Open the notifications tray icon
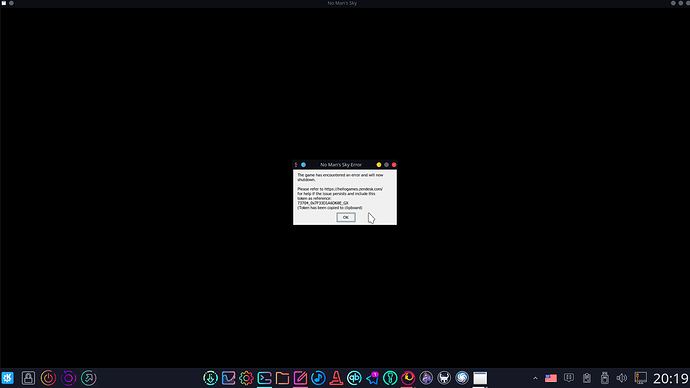Screen dimensions: 690x388 coord(569,378)
